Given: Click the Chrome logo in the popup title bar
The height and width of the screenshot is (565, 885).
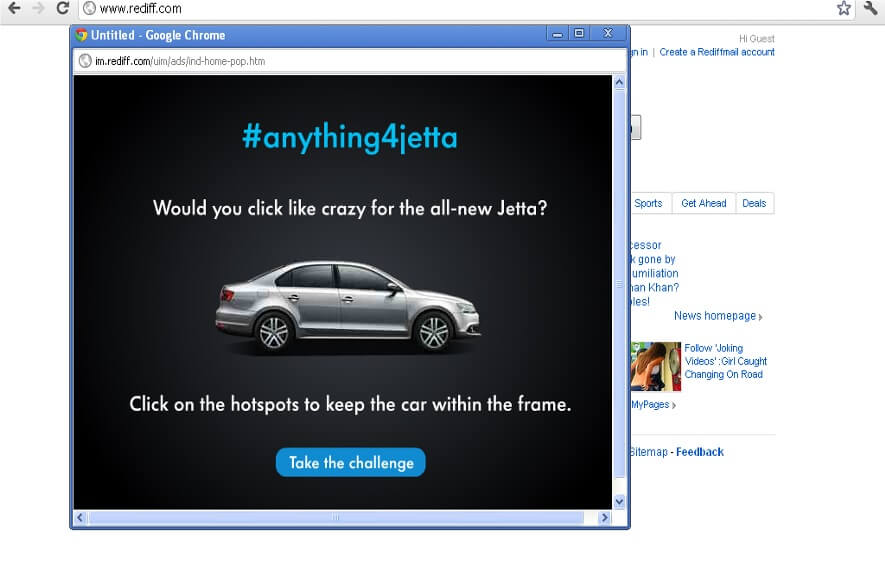Looking at the screenshot, I should (x=81, y=35).
